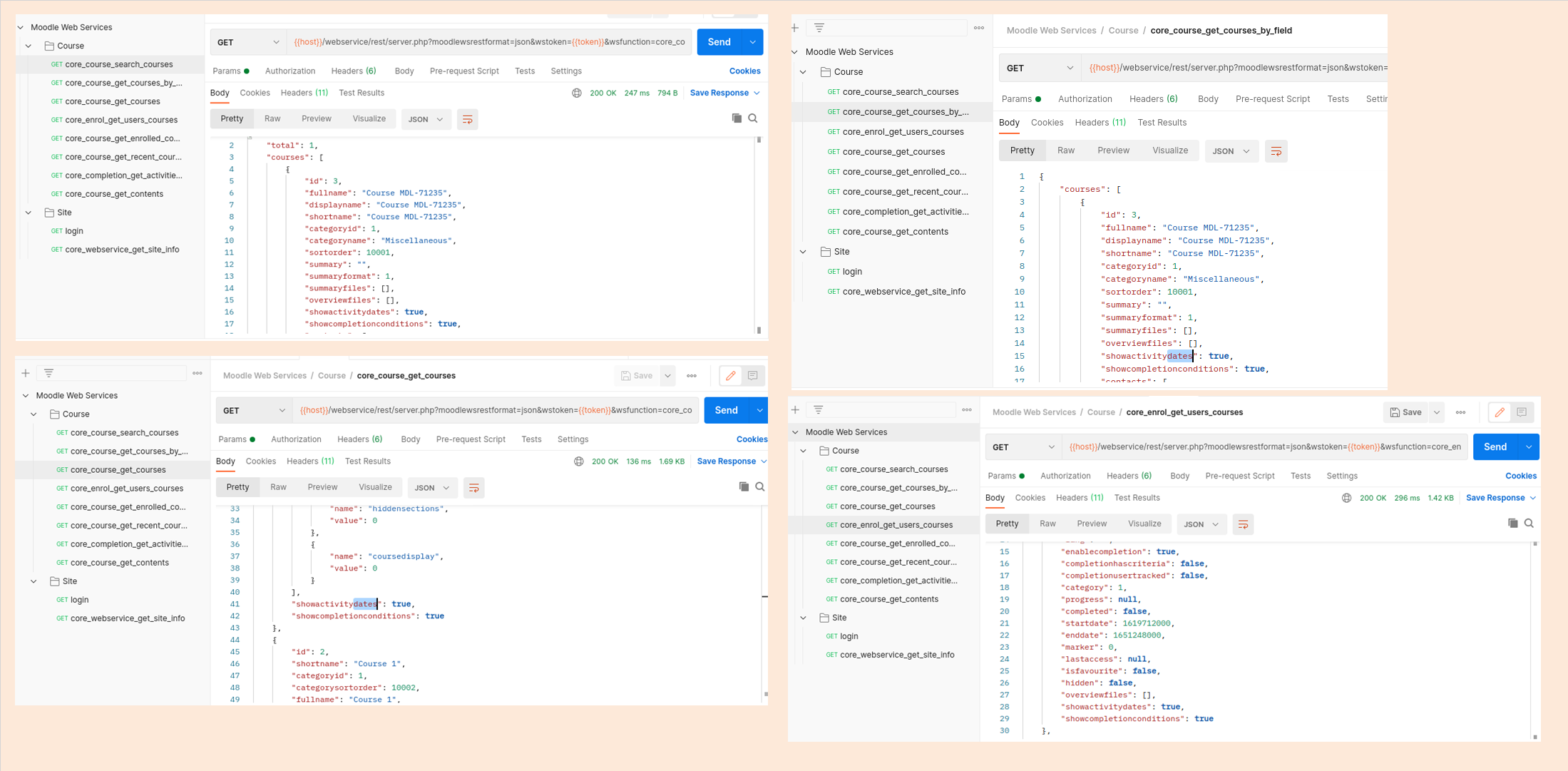Toggle line wrap in core_enrol_get_users_courses response
Screen dimensions: 1568x771
pos(1243,524)
